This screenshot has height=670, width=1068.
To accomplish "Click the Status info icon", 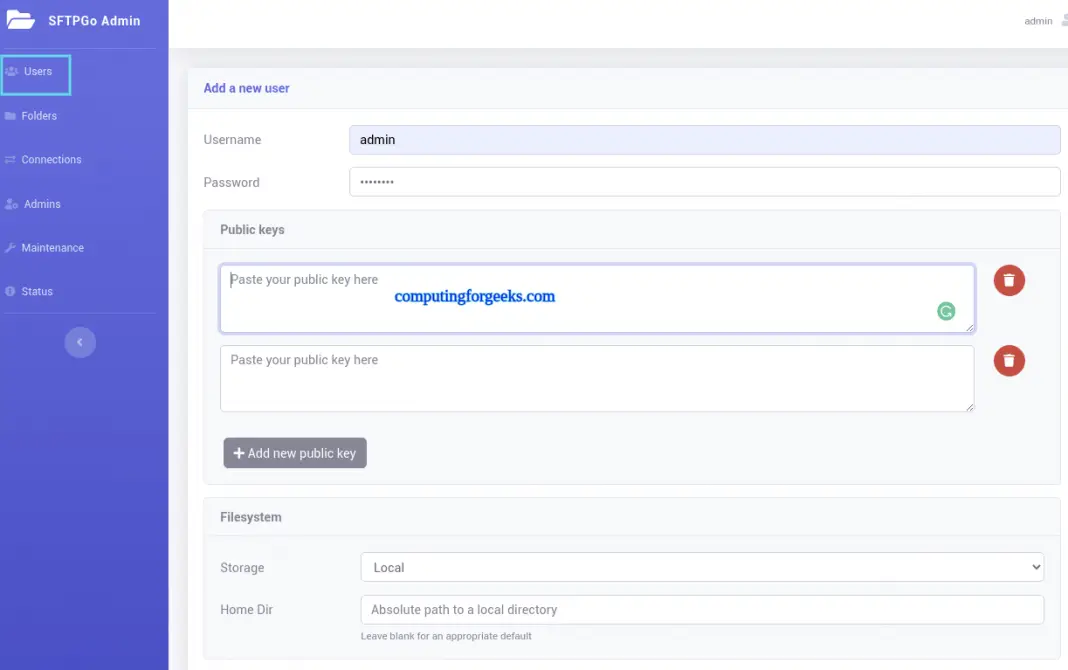I will (x=11, y=291).
